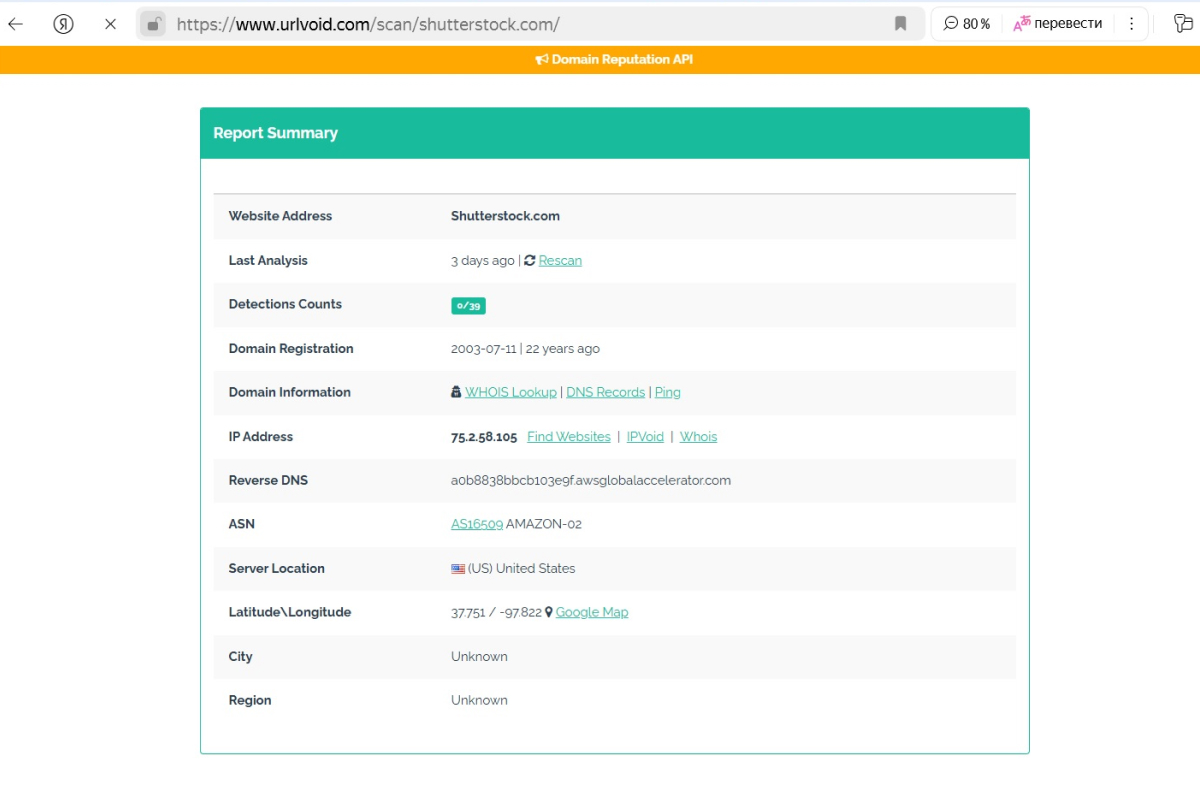Click the 0/39 detections badge
The height and width of the screenshot is (800, 1200).
[468, 305]
